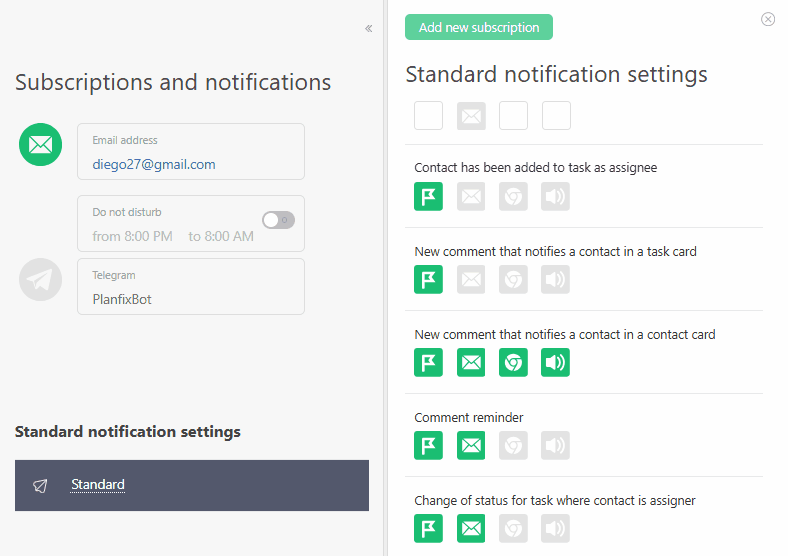This screenshot has width=788, height=556.
Task: Disable browser notification for contact card comment
Action: (x=513, y=362)
